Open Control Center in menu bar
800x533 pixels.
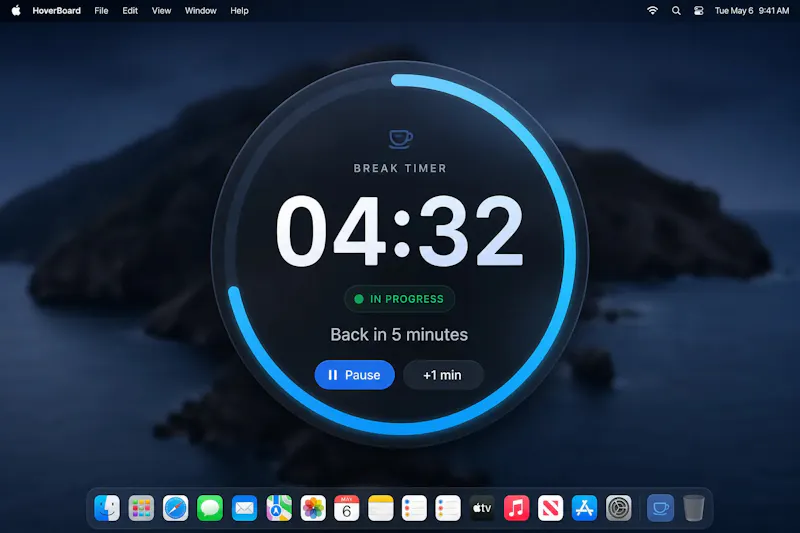tap(698, 10)
